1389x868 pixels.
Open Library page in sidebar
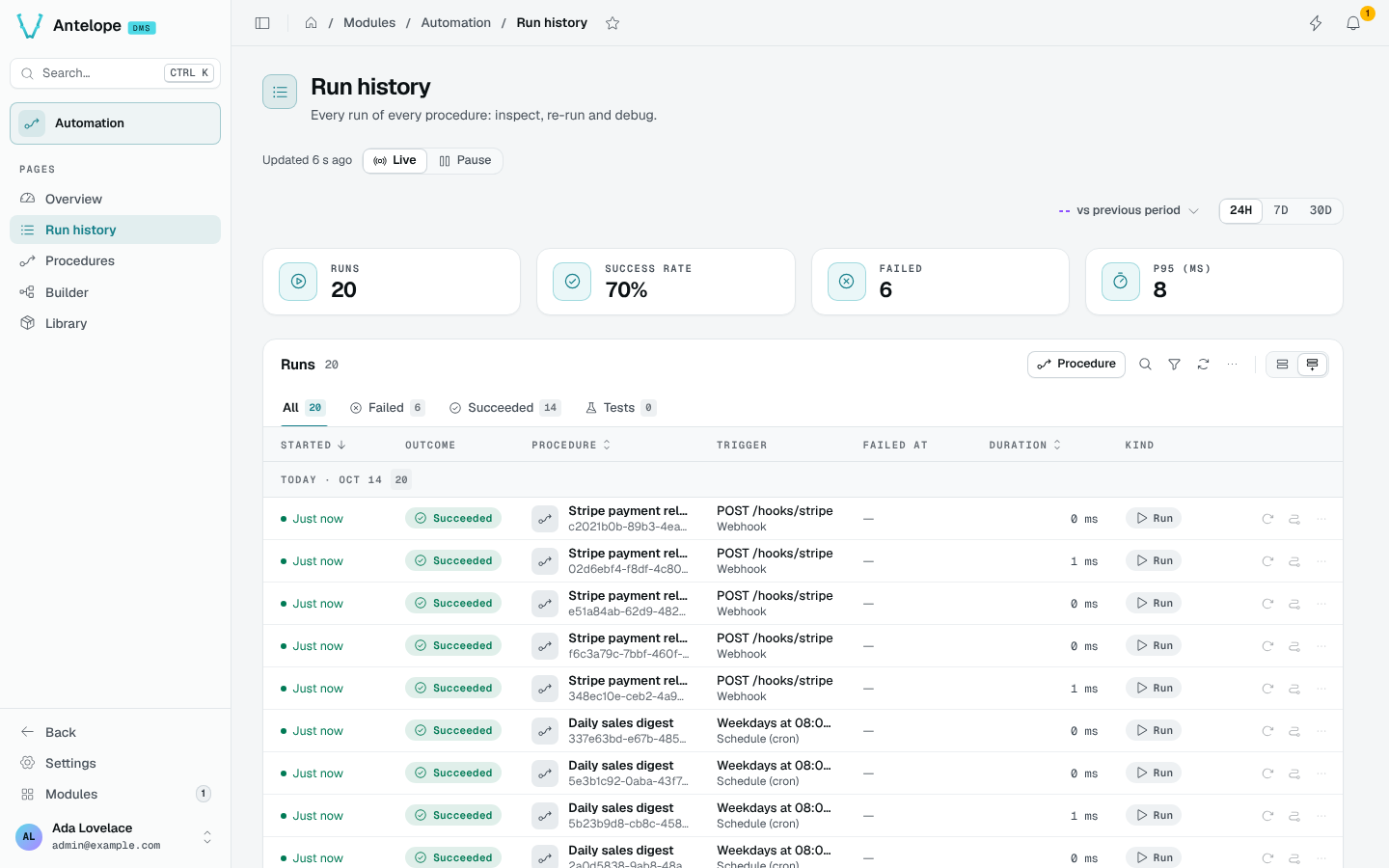click(x=115, y=323)
